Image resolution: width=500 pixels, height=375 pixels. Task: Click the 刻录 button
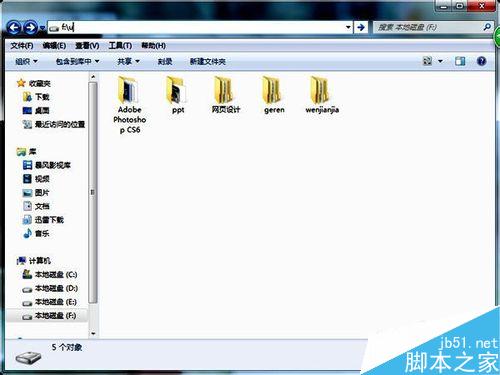point(165,61)
